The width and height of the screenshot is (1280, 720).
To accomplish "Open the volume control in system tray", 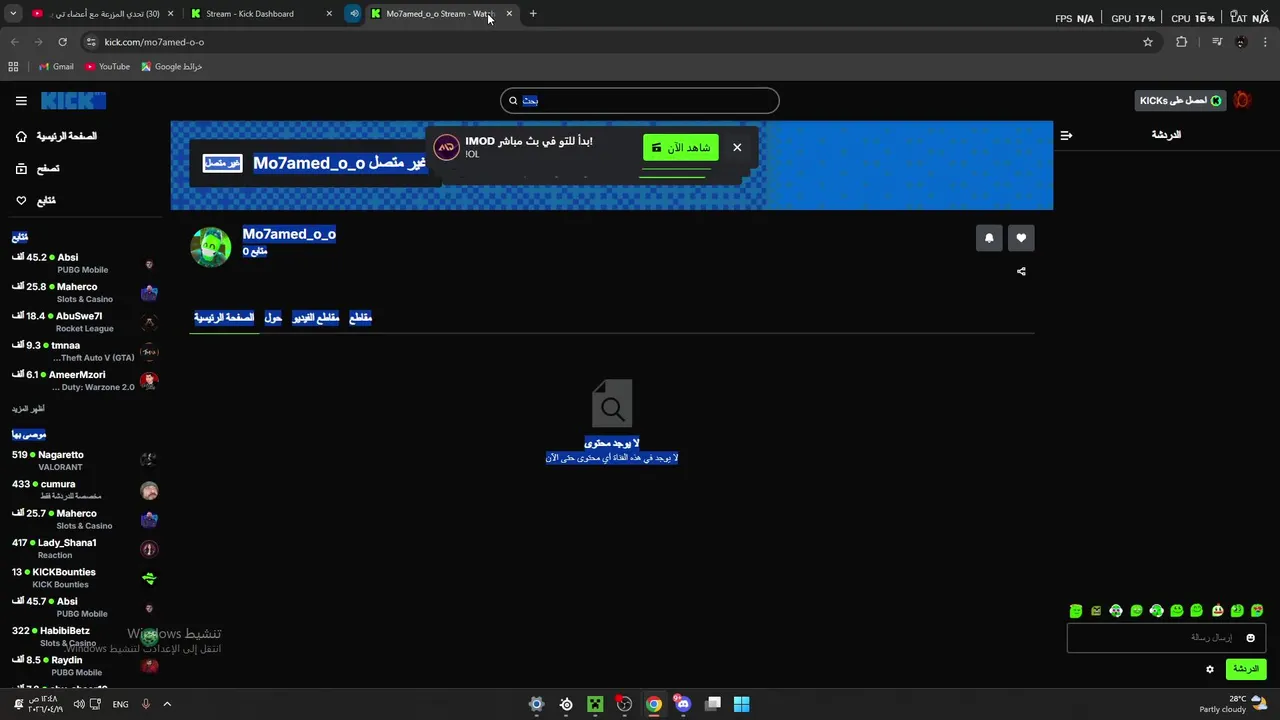I will click(x=78, y=704).
